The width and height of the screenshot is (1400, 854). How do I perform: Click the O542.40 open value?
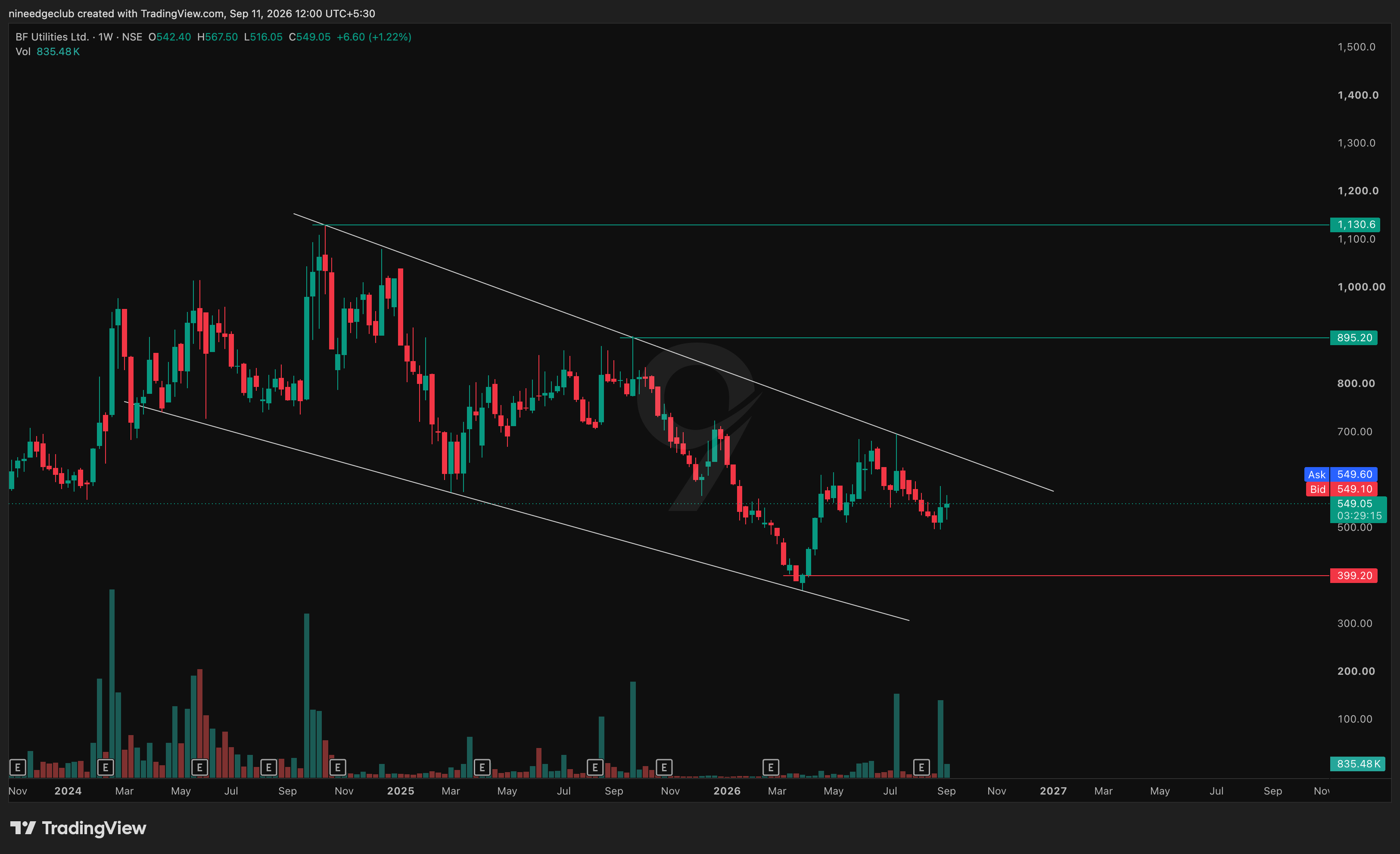(x=170, y=37)
